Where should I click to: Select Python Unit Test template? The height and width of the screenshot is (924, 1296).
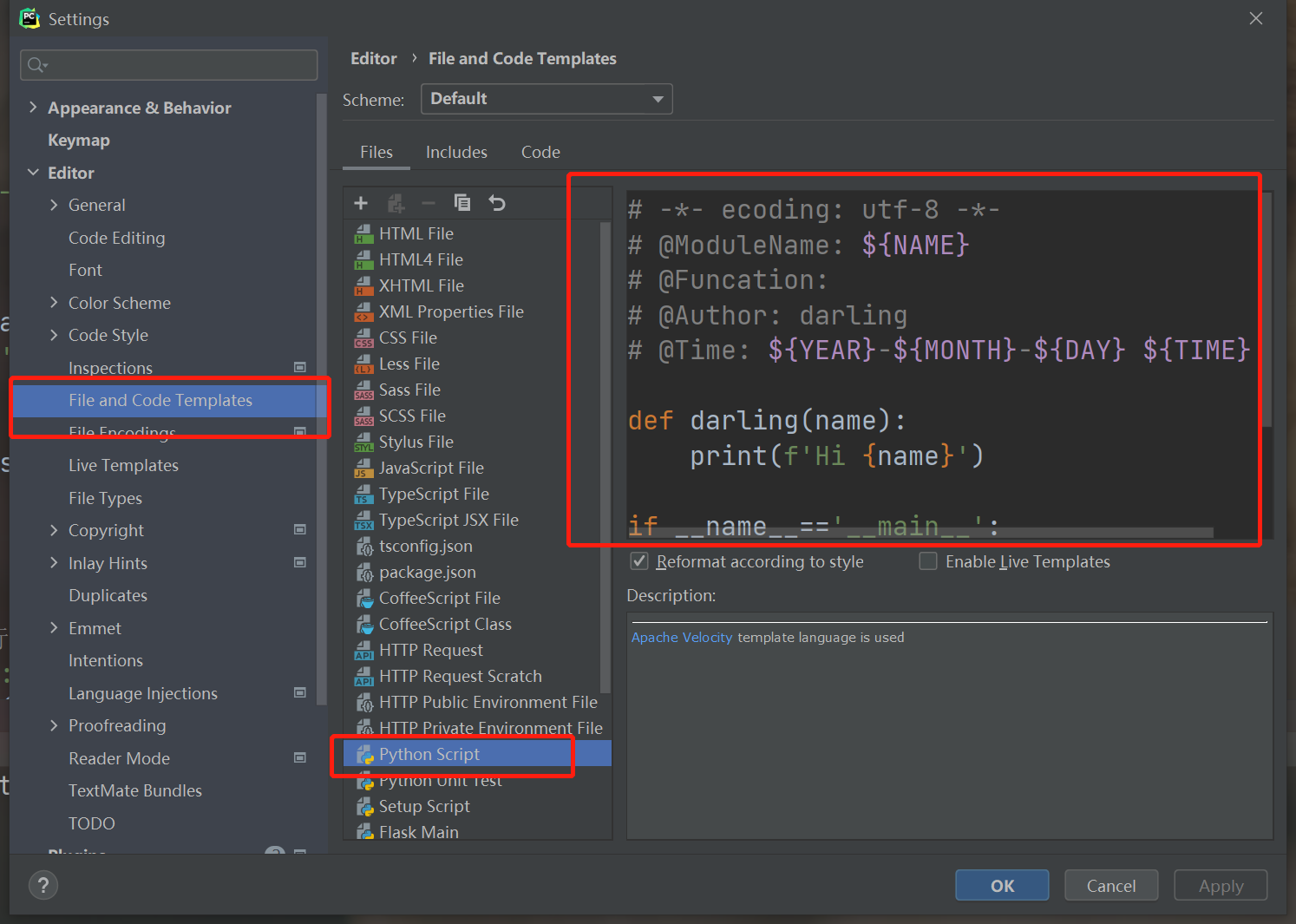(440, 781)
